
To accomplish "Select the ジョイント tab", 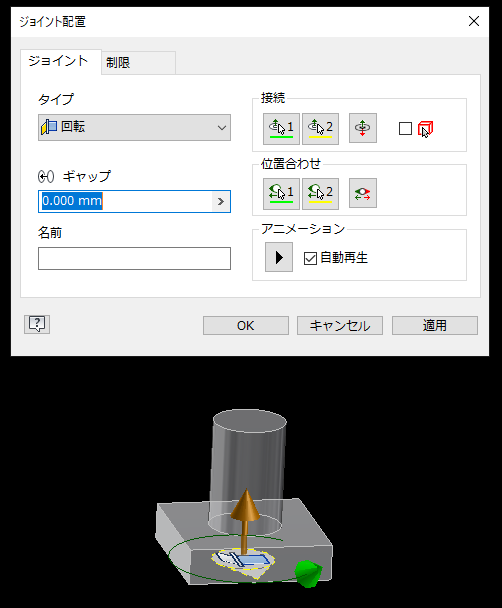I will pyautogui.click(x=60, y=61).
